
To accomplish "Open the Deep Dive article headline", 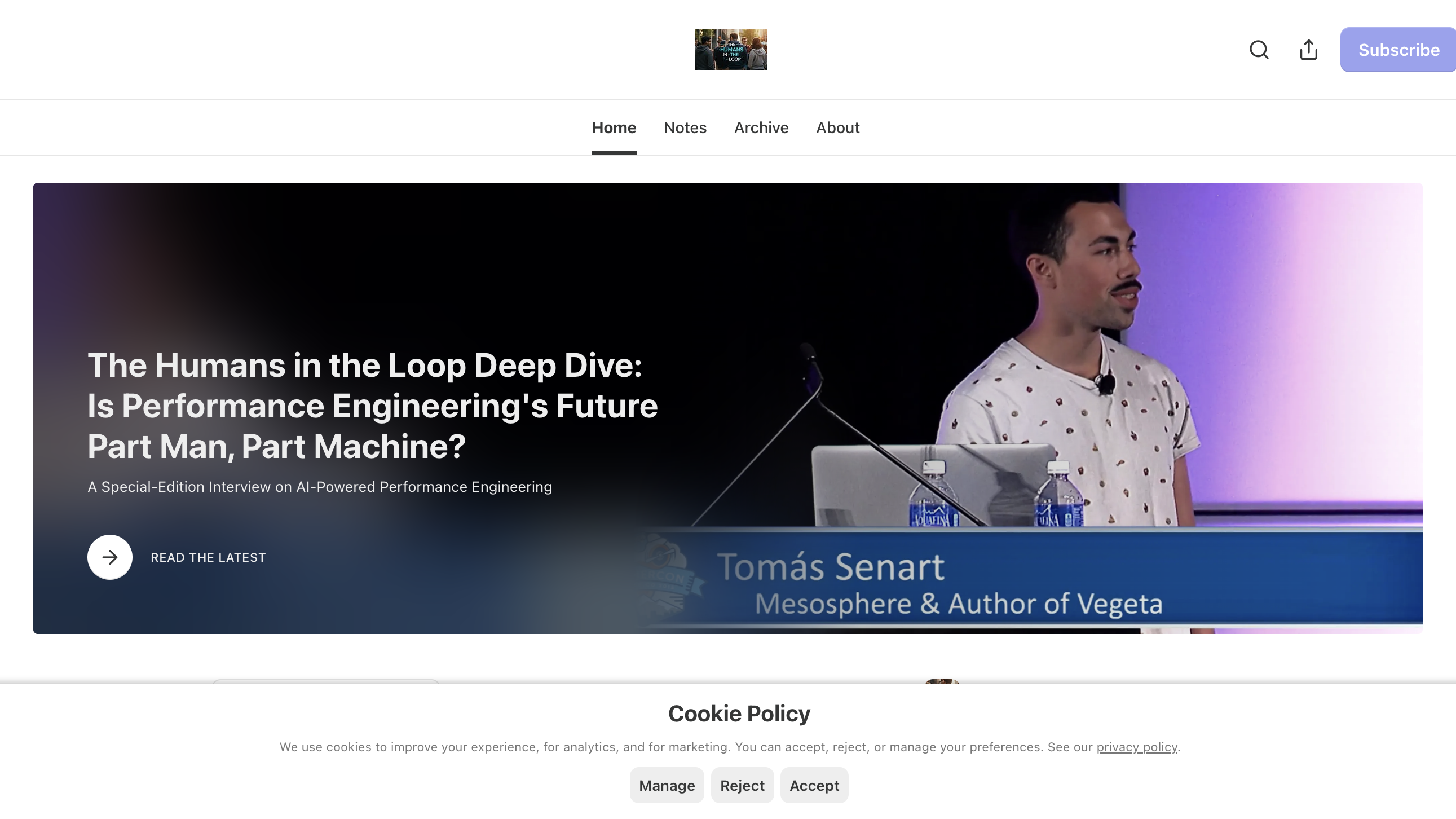I will [x=373, y=406].
